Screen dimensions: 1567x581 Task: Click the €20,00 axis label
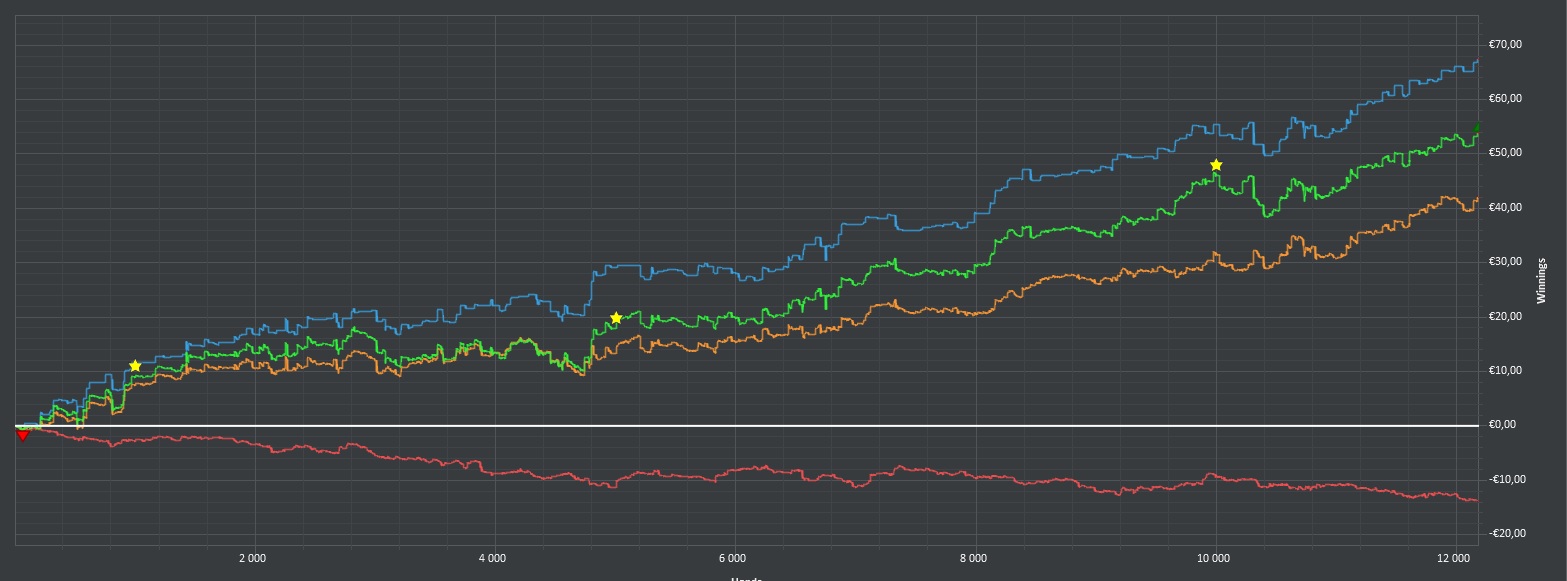pos(1505,316)
